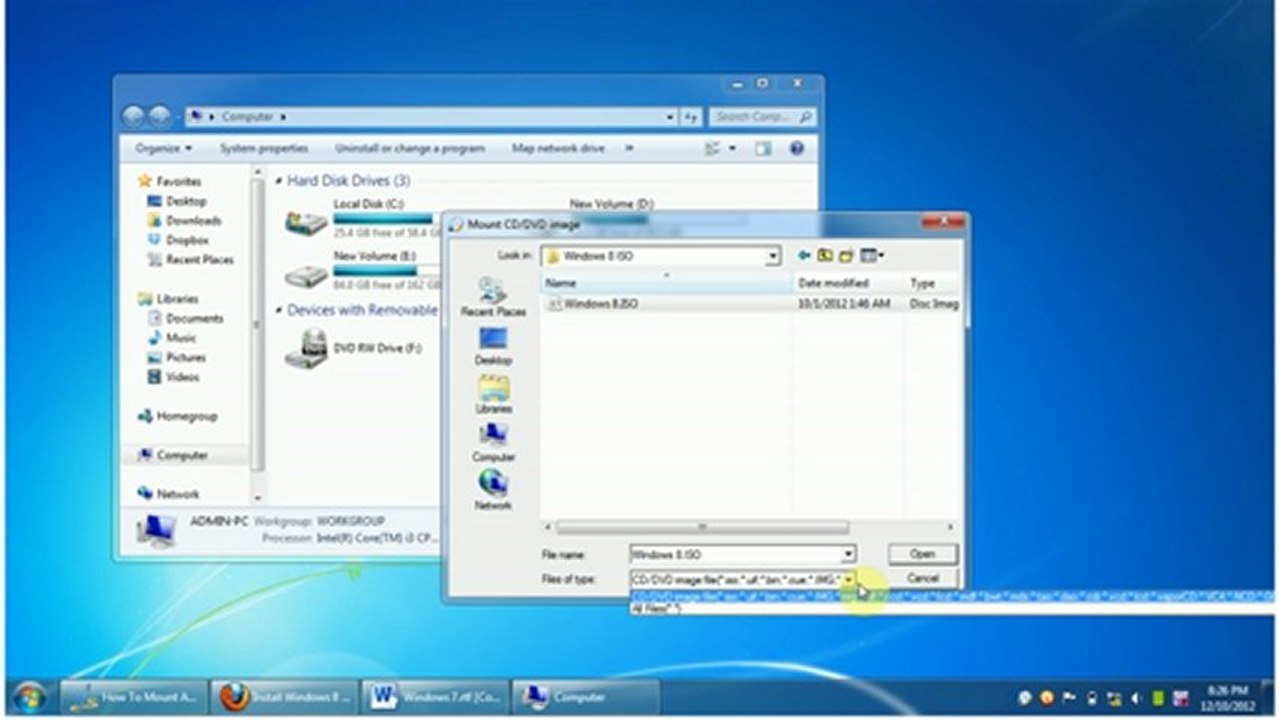
Task: Toggle Explorer's preview pane icon
Action: (x=763, y=148)
